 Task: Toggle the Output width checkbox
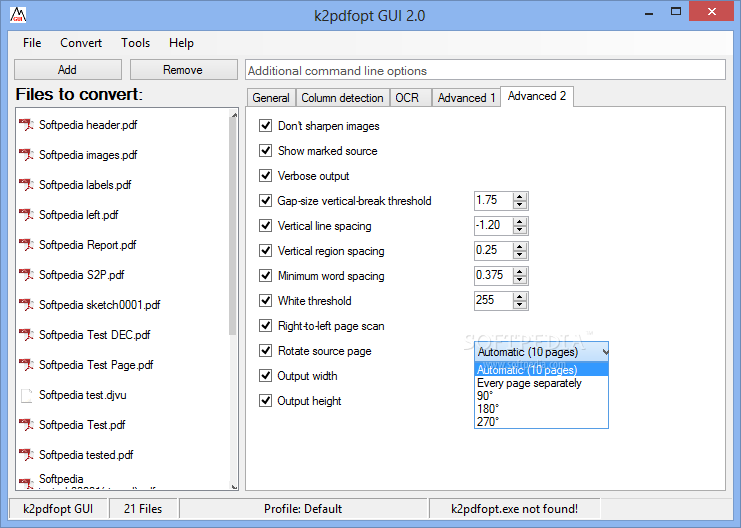point(266,376)
